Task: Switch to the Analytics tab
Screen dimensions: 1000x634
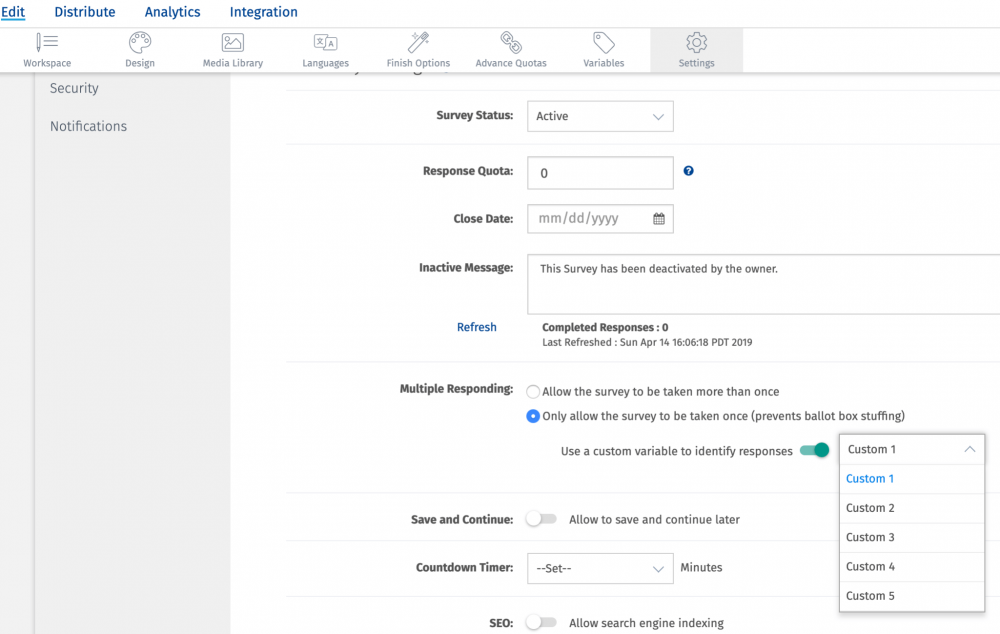Action: tap(172, 12)
